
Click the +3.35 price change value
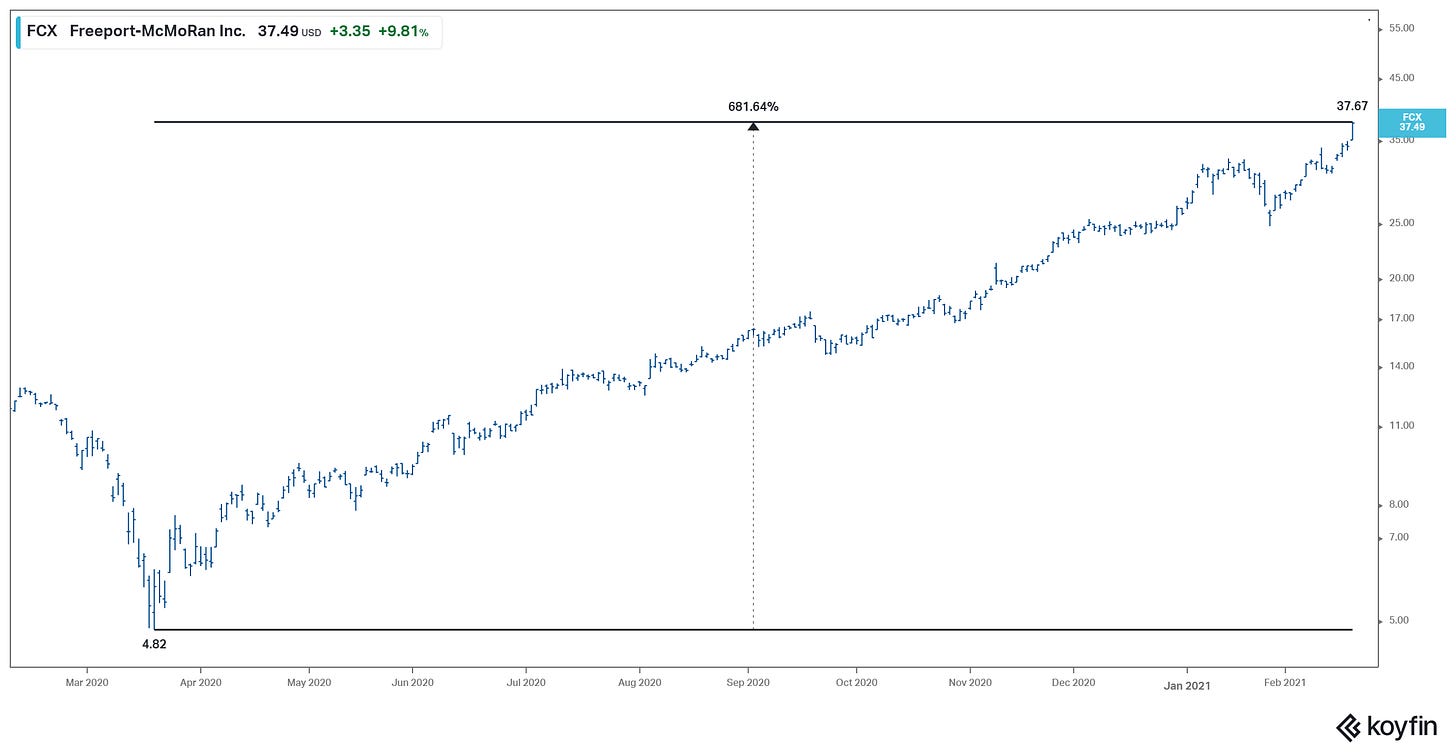pyautogui.click(x=350, y=32)
